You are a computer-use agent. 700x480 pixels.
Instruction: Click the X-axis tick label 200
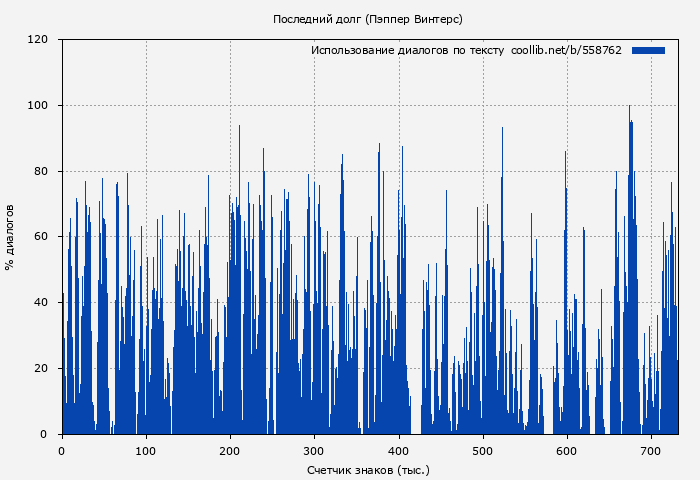[x=230, y=450]
